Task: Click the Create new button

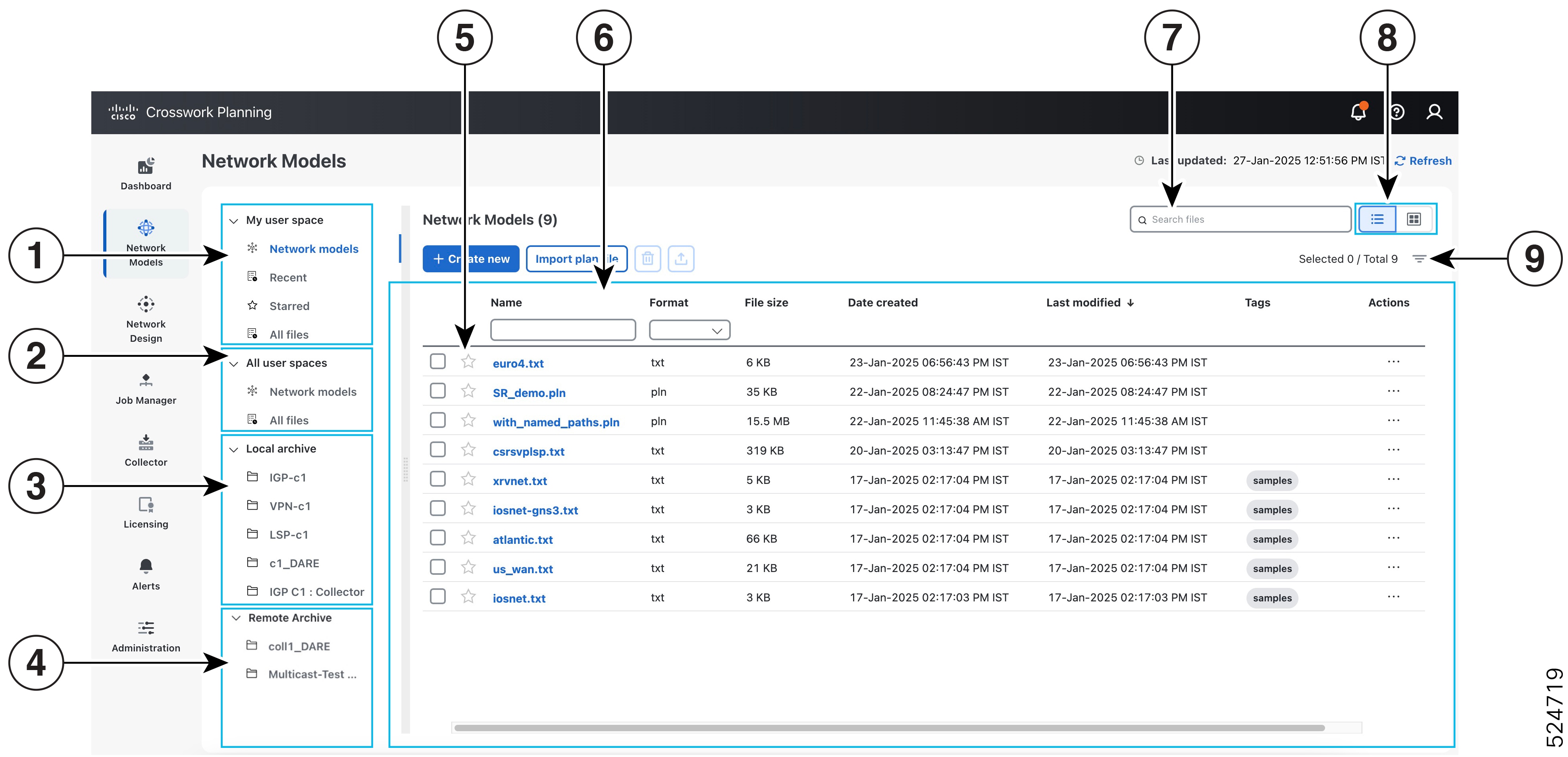Action: point(470,259)
